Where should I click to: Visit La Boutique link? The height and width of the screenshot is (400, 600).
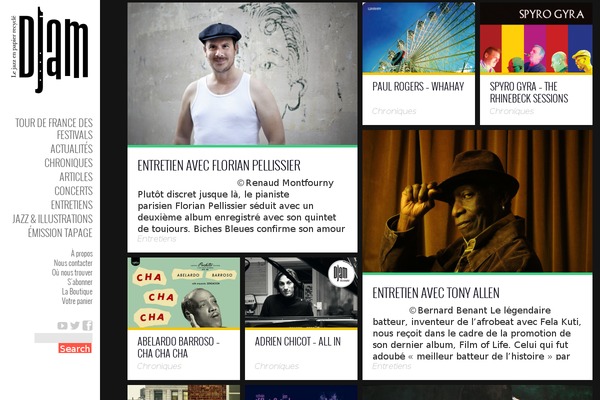click(77, 292)
